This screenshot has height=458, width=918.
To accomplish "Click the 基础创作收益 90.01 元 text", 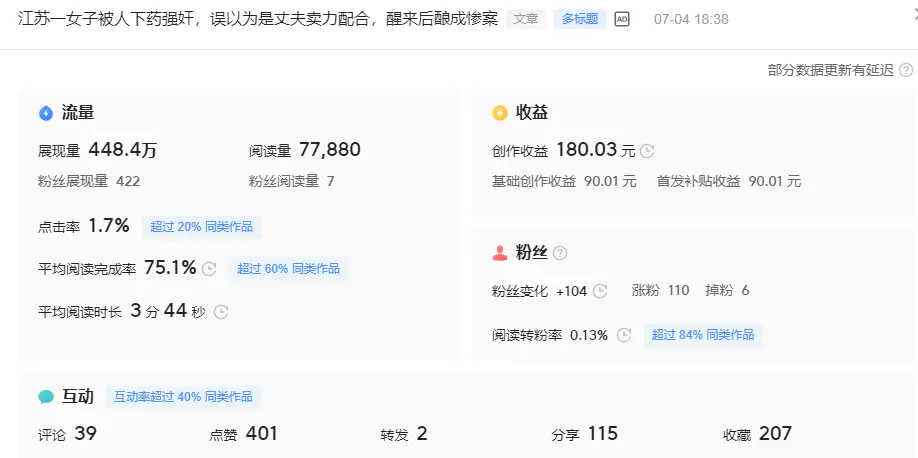I will [564, 181].
